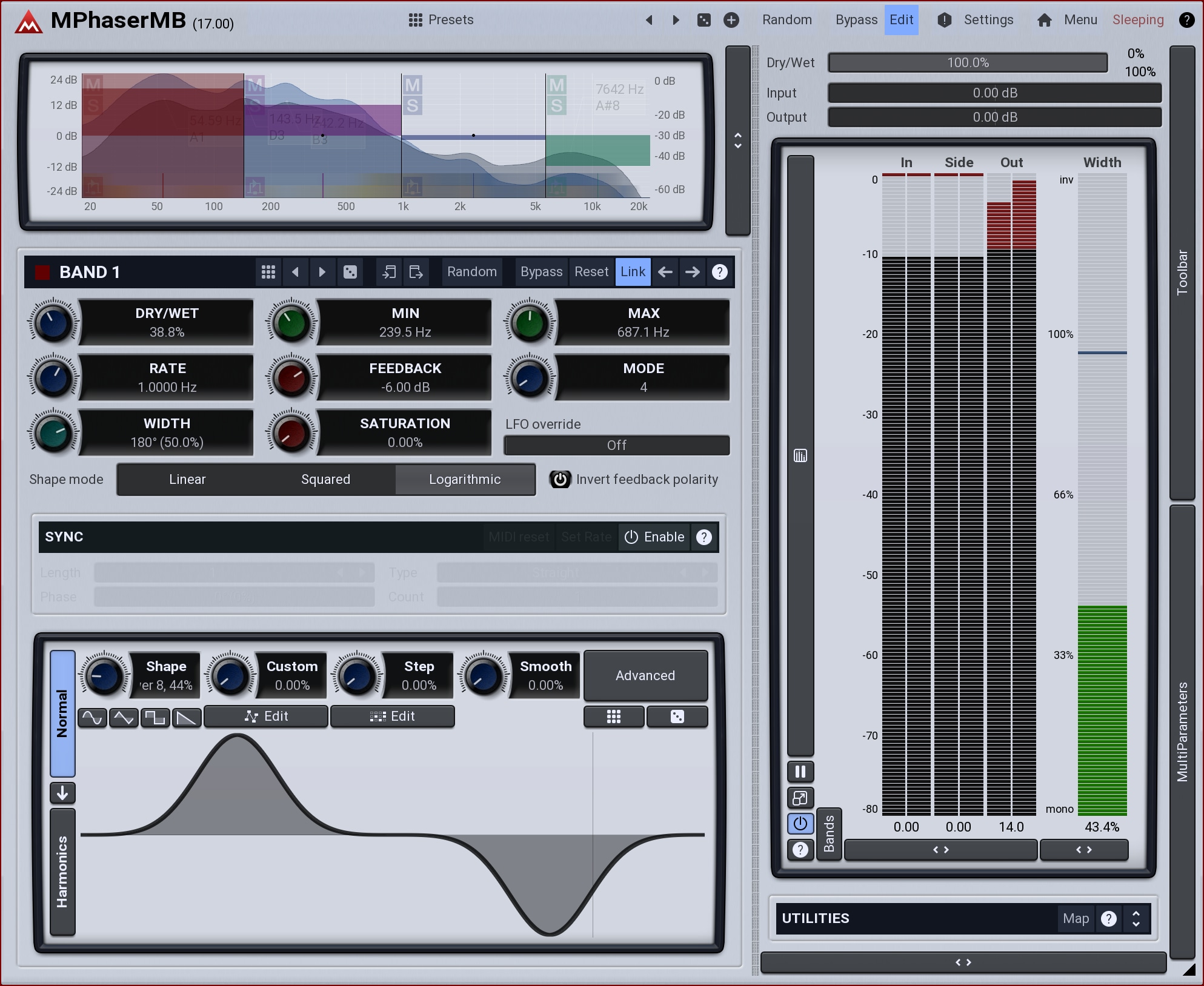Toggle Invert feedback polarity

tap(560, 480)
